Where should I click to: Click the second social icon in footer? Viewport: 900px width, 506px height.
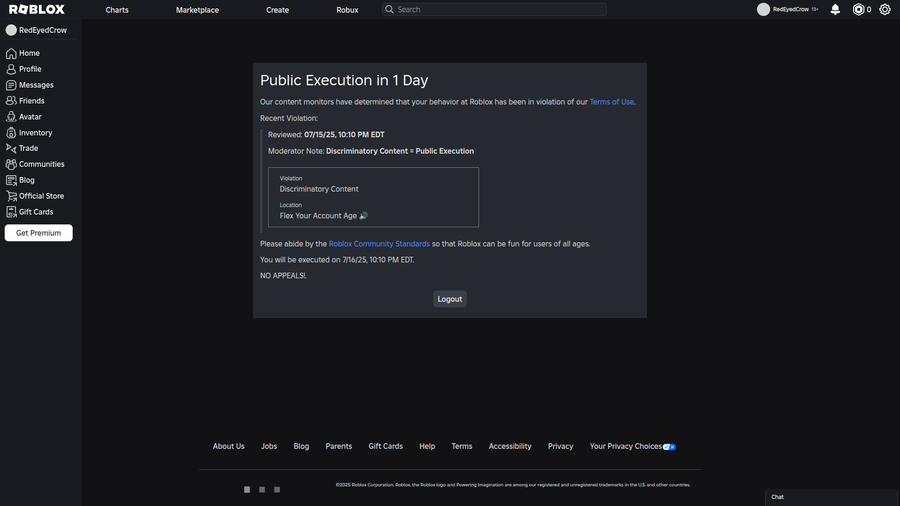coord(262,489)
